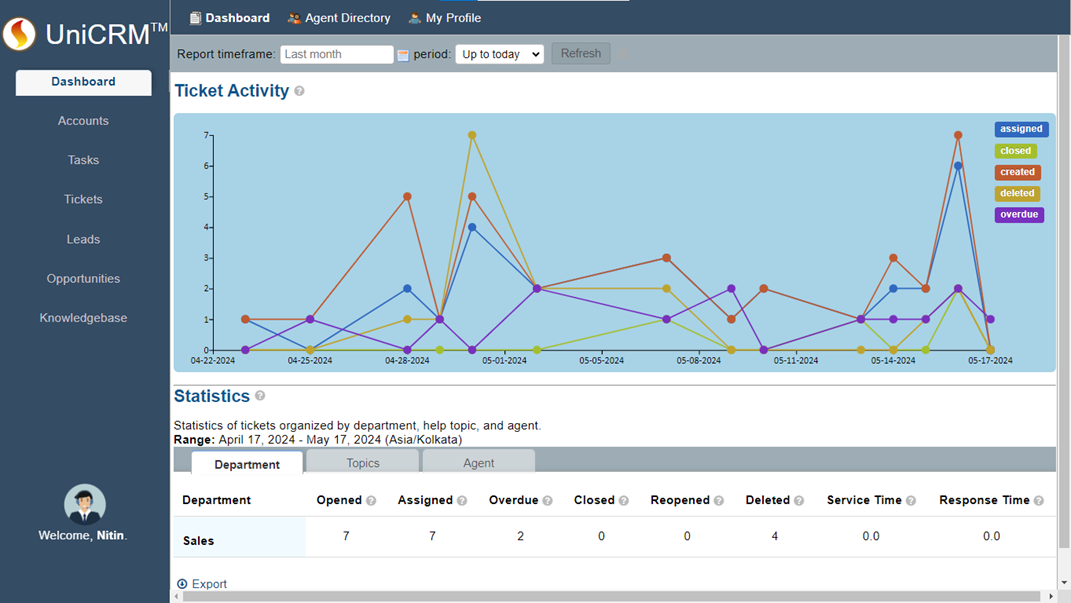1071x603 pixels.
Task: Hide the overdue series via legend
Action: [1018, 215]
